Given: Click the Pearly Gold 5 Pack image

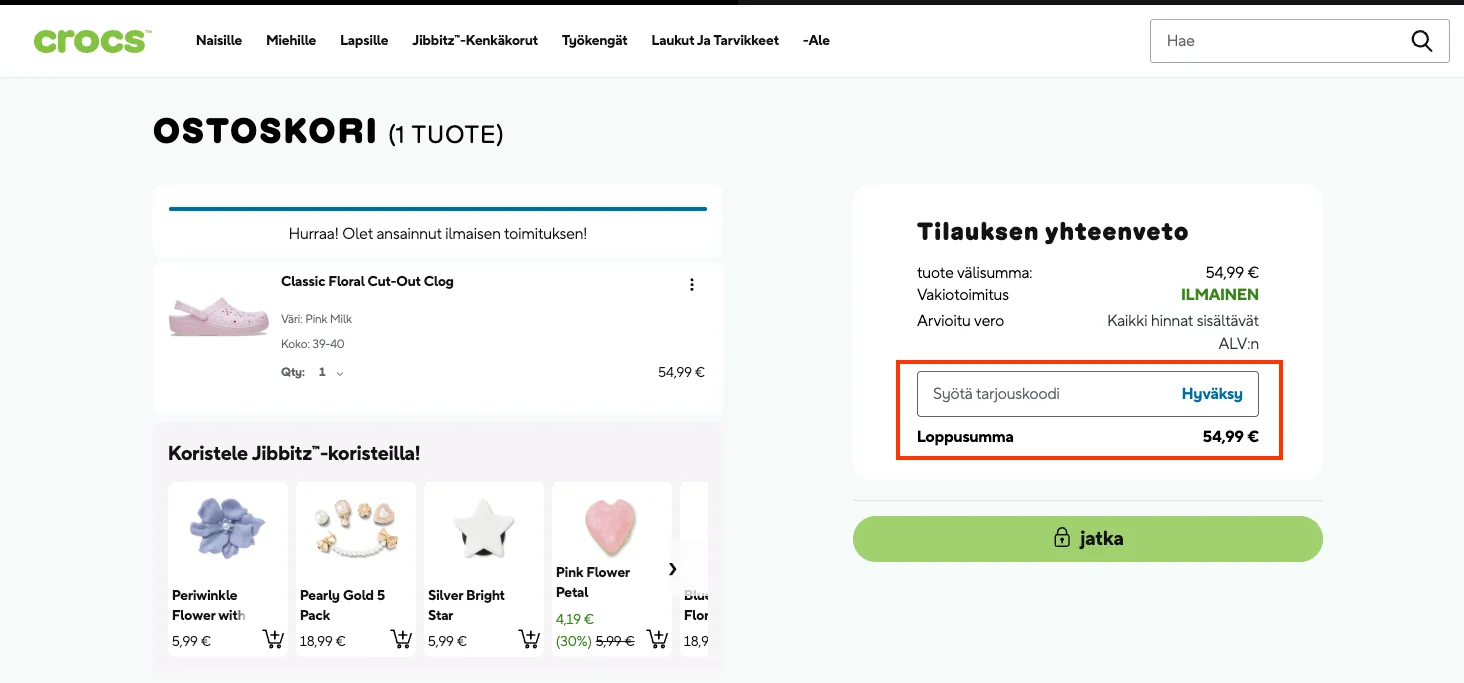Looking at the screenshot, I should [x=356, y=528].
